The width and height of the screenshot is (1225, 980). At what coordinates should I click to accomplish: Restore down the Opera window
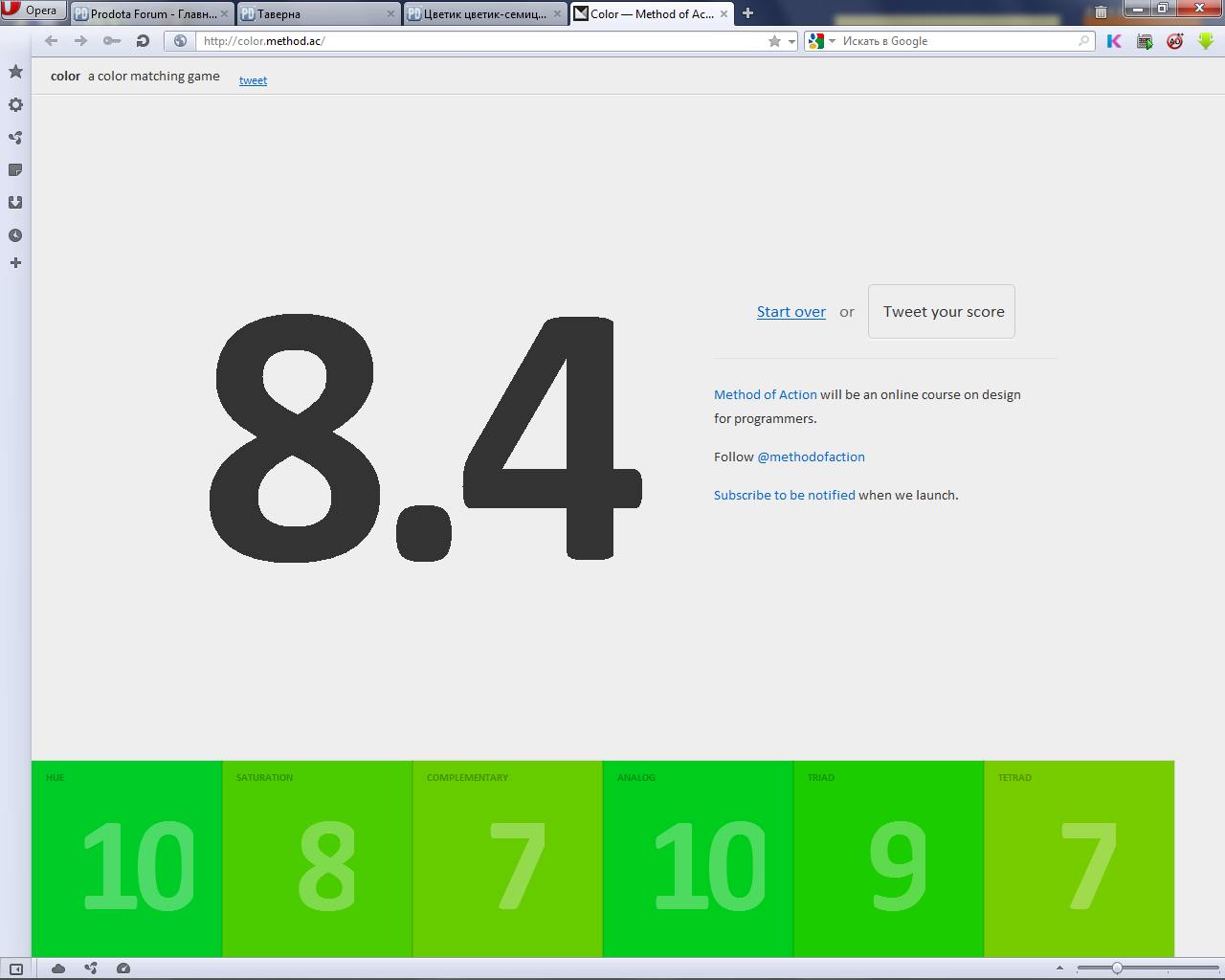(x=1162, y=9)
